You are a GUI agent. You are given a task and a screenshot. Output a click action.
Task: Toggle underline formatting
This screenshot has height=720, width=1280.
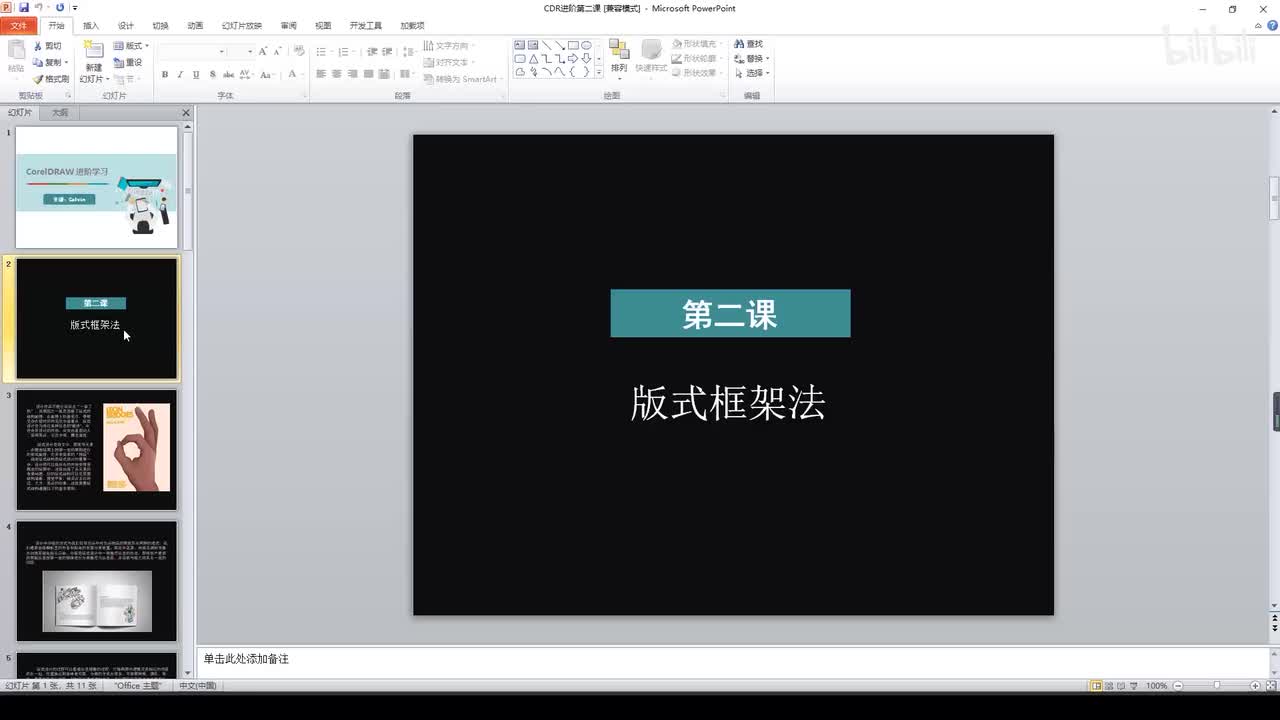coord(196,74)
